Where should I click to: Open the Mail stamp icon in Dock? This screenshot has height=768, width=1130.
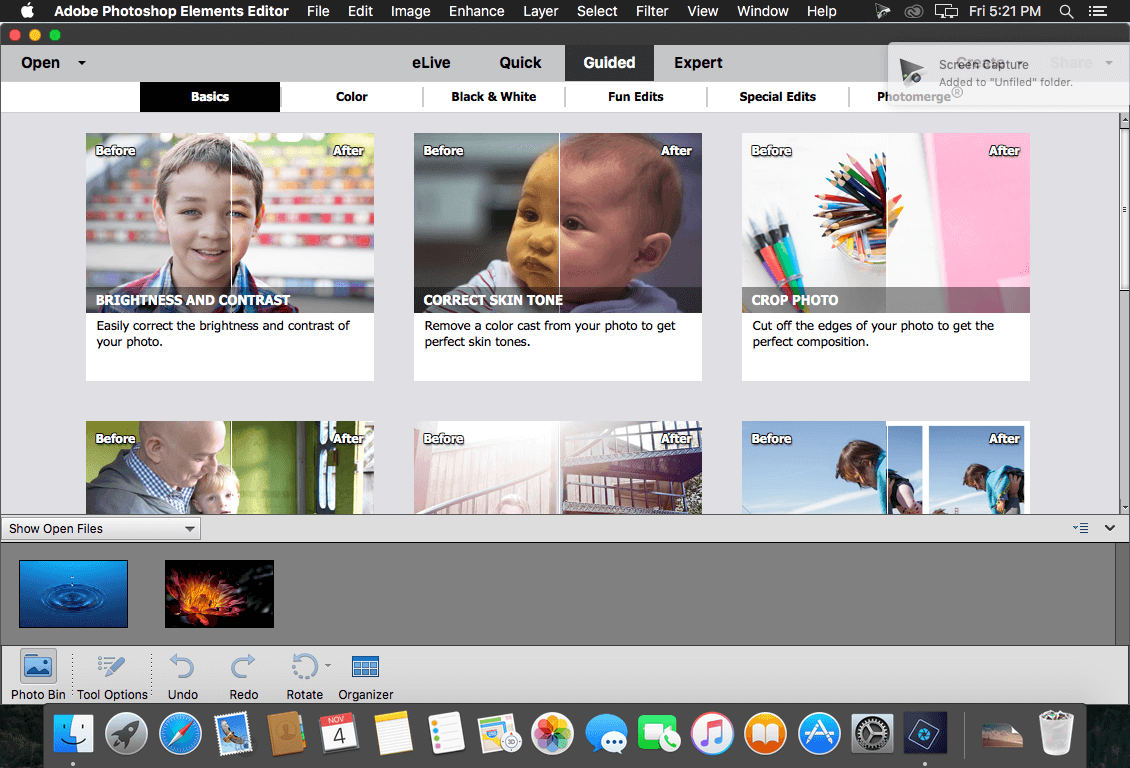(x=233, y=734)
